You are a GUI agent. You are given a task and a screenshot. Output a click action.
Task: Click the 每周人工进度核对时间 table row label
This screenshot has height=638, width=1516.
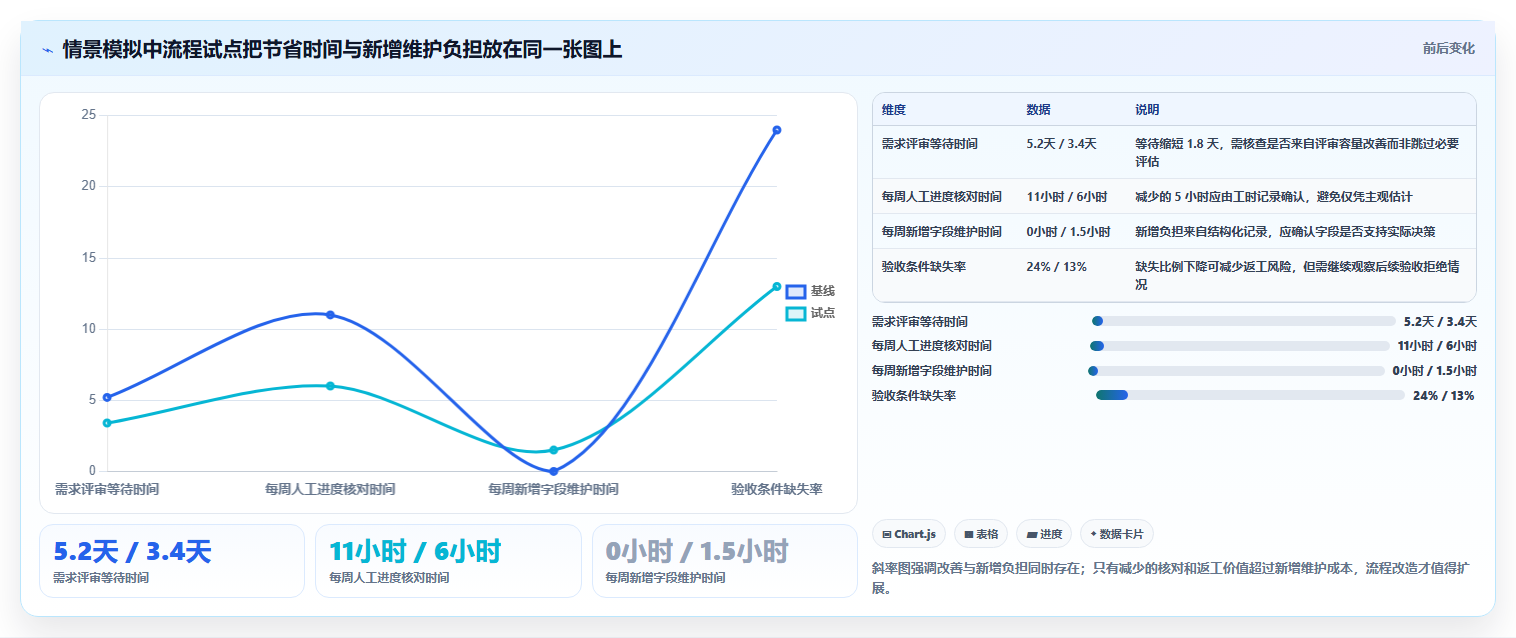941,197
